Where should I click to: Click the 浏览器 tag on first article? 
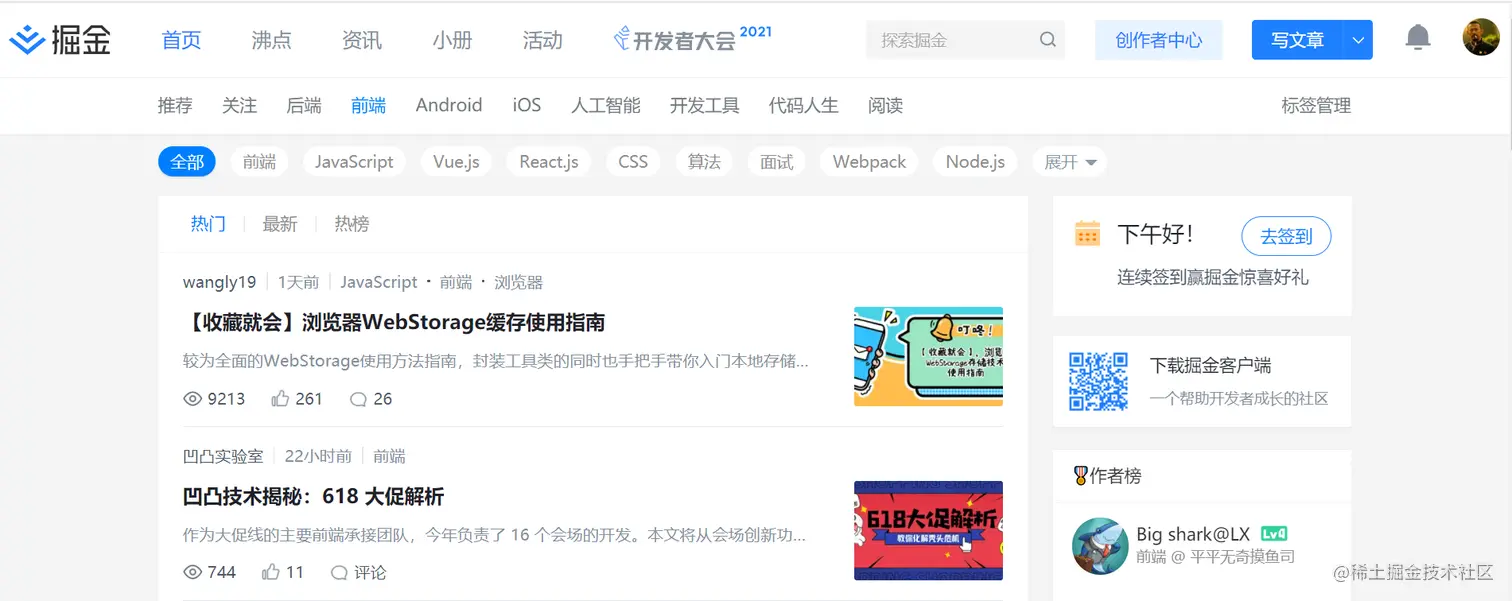519,282
